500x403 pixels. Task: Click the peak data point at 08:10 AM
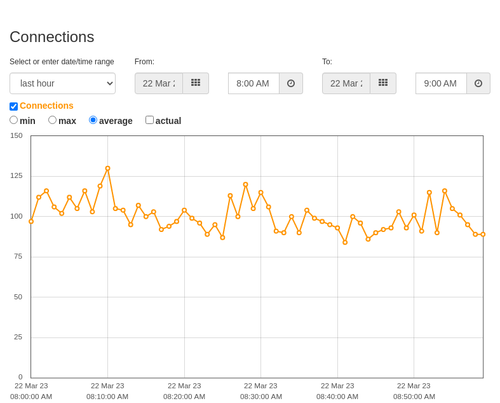[108, 169]
